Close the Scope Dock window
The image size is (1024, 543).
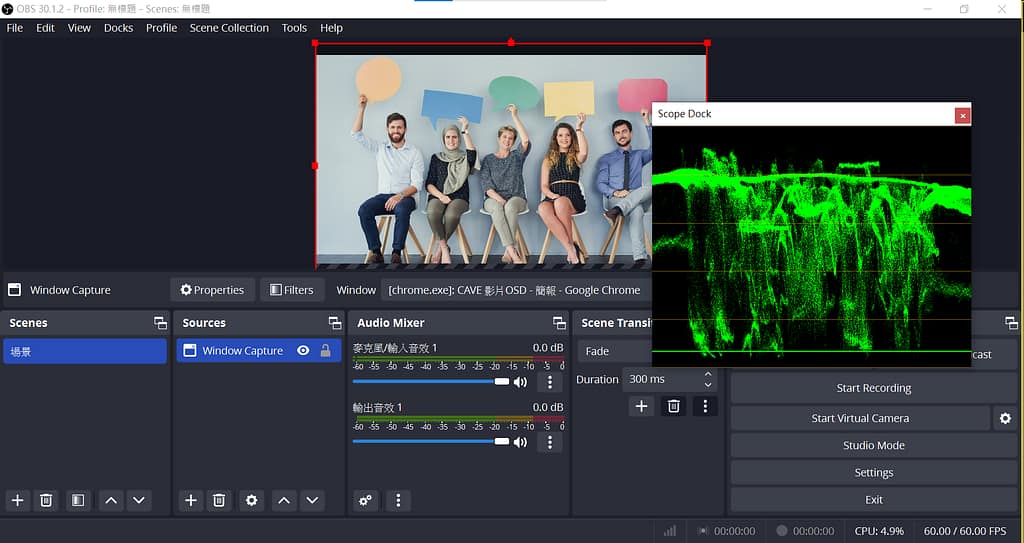[963, 116]
